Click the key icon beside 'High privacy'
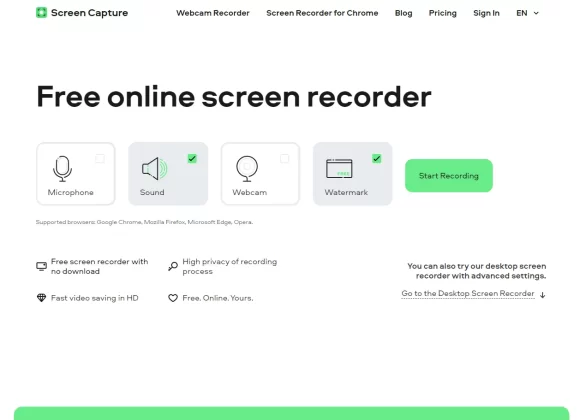 tap(173, 266)
